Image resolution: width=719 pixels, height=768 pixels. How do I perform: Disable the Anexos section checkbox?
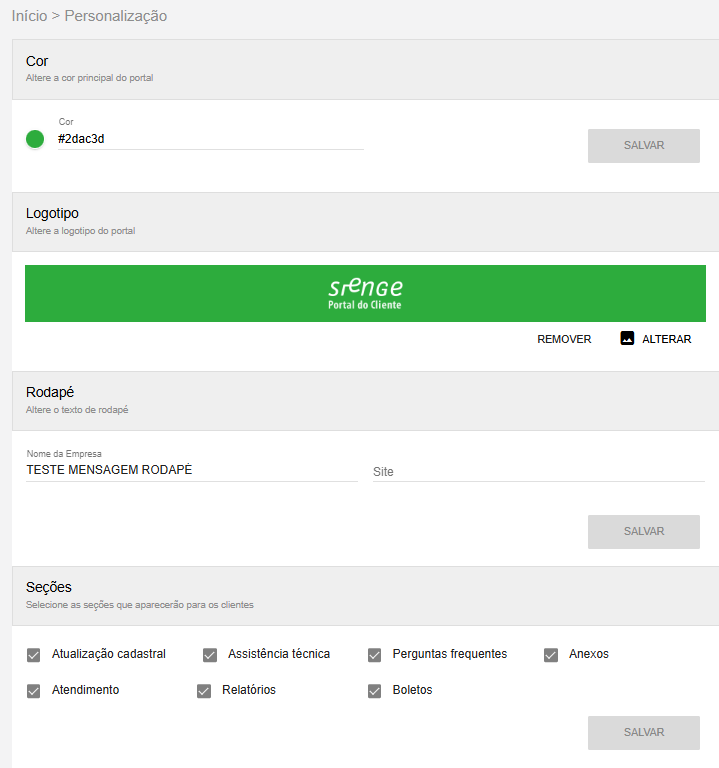(x=551, y=655)
